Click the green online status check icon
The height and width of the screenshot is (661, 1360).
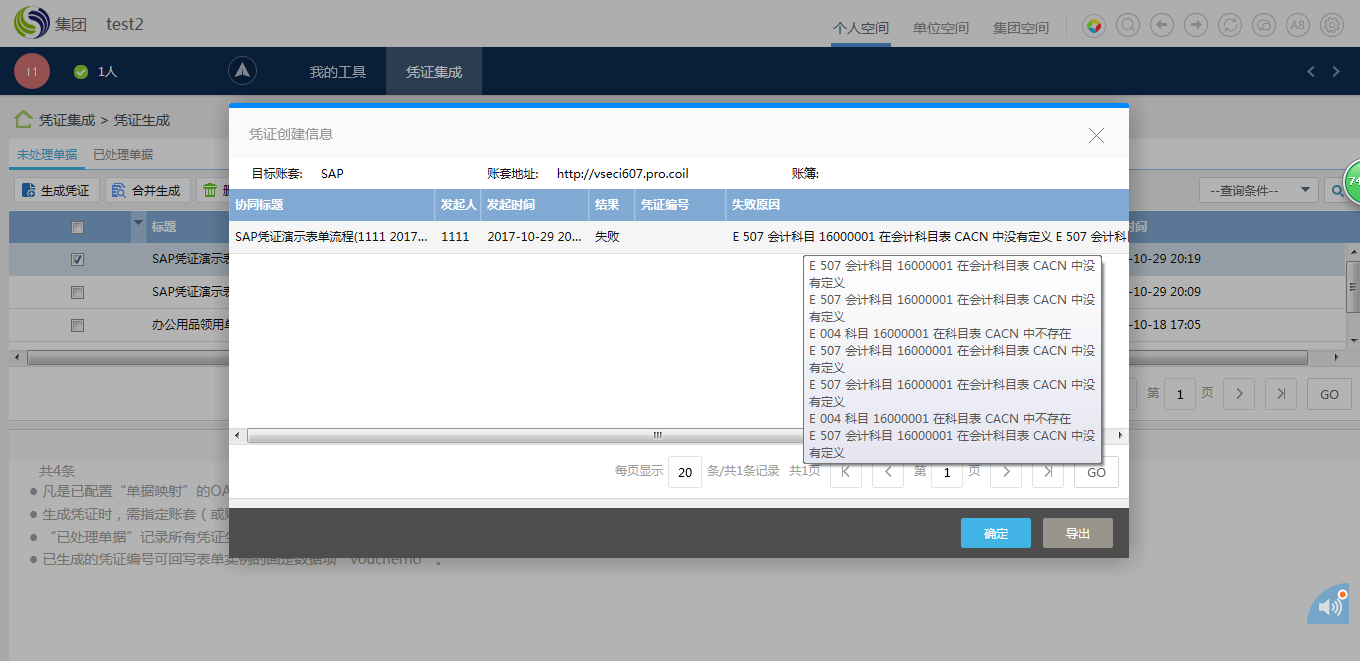[81, 72]
